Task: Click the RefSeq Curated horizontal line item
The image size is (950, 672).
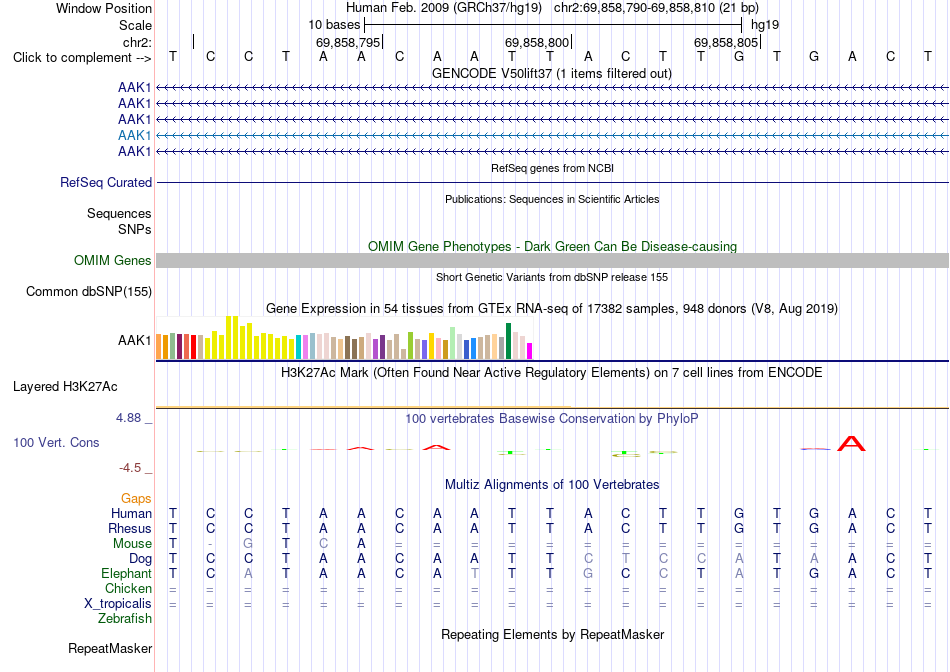Action: click(552, 182)
